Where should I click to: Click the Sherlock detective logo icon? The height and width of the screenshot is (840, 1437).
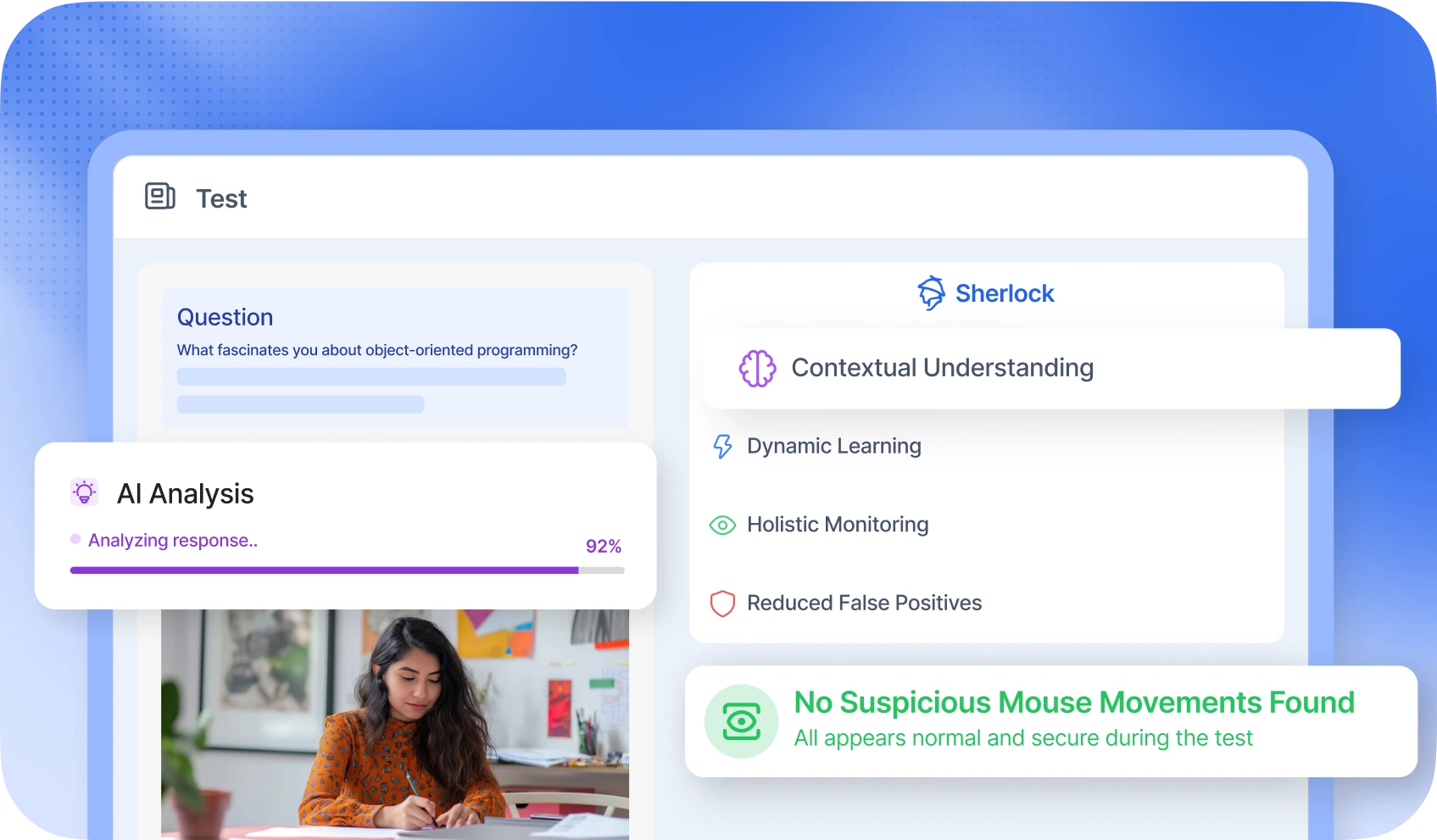[931, 293]
